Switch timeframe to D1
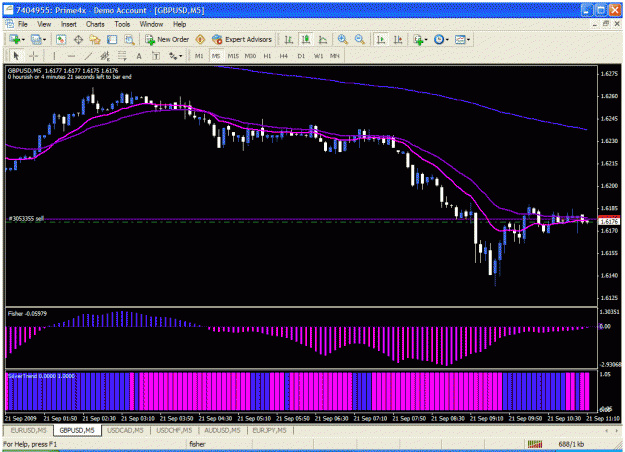The width and height of the screenshot is (625, 452). (301, 56)
